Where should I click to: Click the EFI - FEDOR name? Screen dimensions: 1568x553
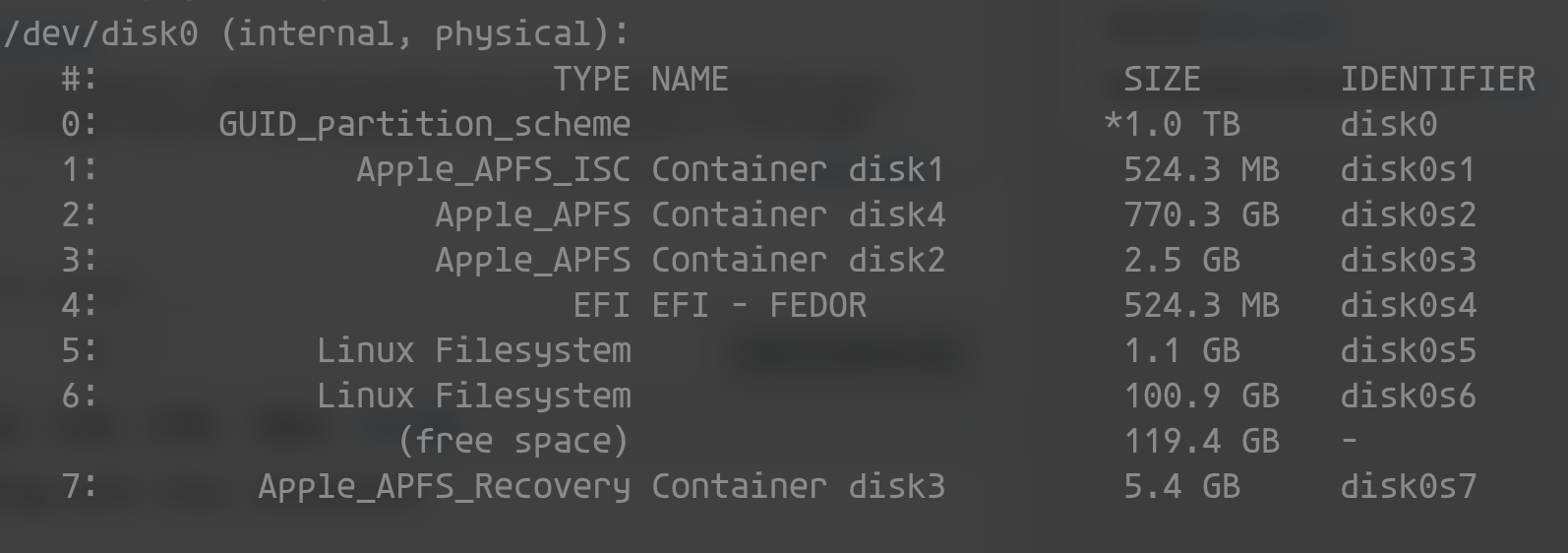coord(758,305)
